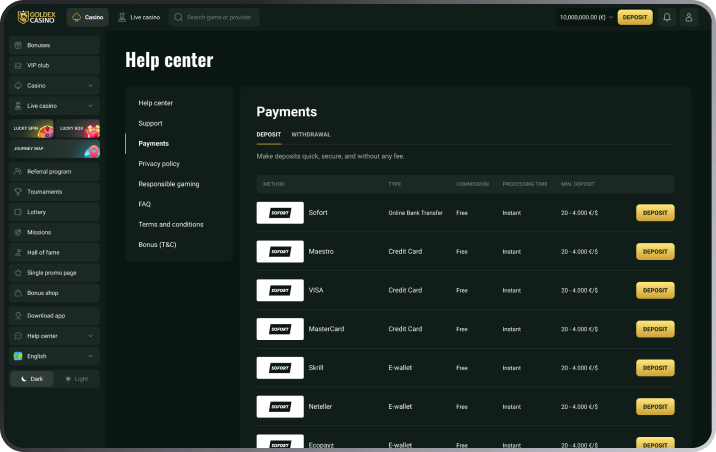Screen dimensions: 716x452
Task: Click Deposit button for Skrill
Action: click(x=655, y=368)
